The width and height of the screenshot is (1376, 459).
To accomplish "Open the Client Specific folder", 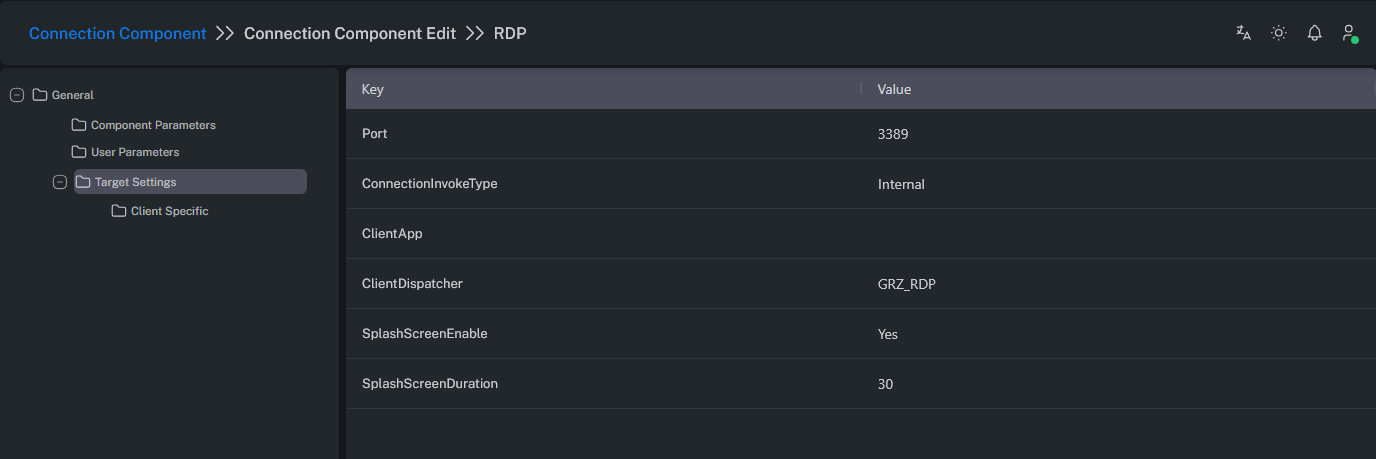I will coord(168,211).
